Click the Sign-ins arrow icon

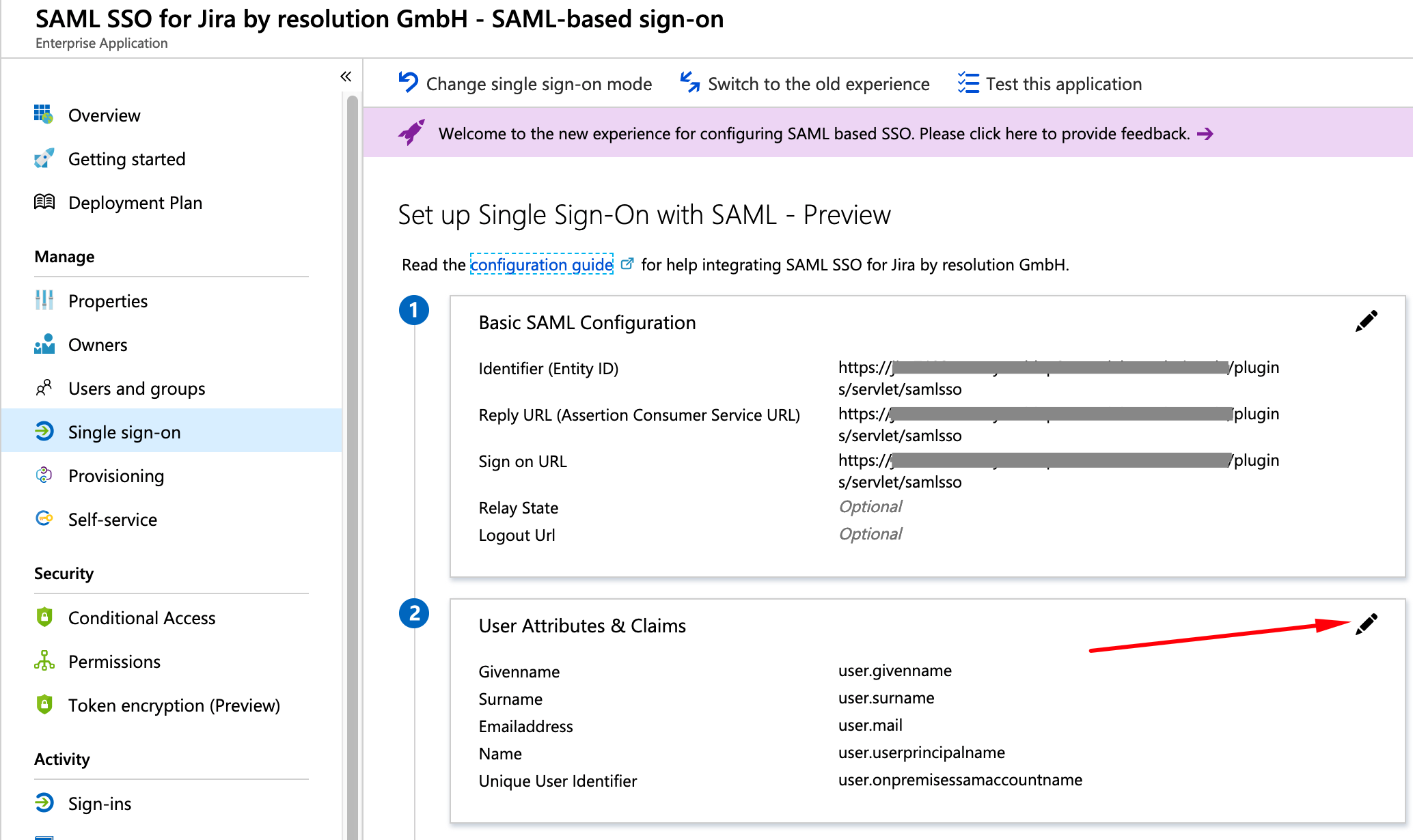[44, 802]
